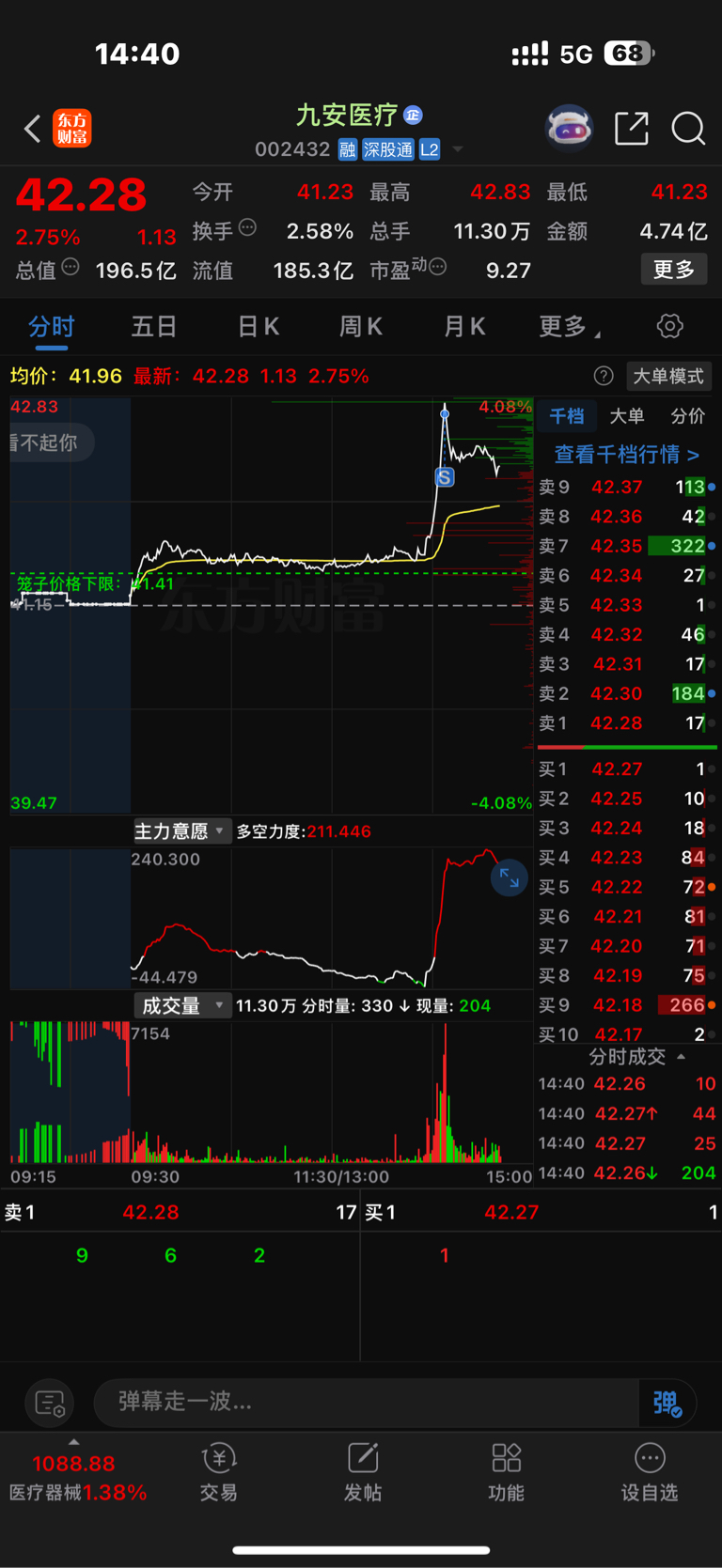Tap the 融 margin badge
This screenshot has width=722, height=1568.
click(348, 149)
